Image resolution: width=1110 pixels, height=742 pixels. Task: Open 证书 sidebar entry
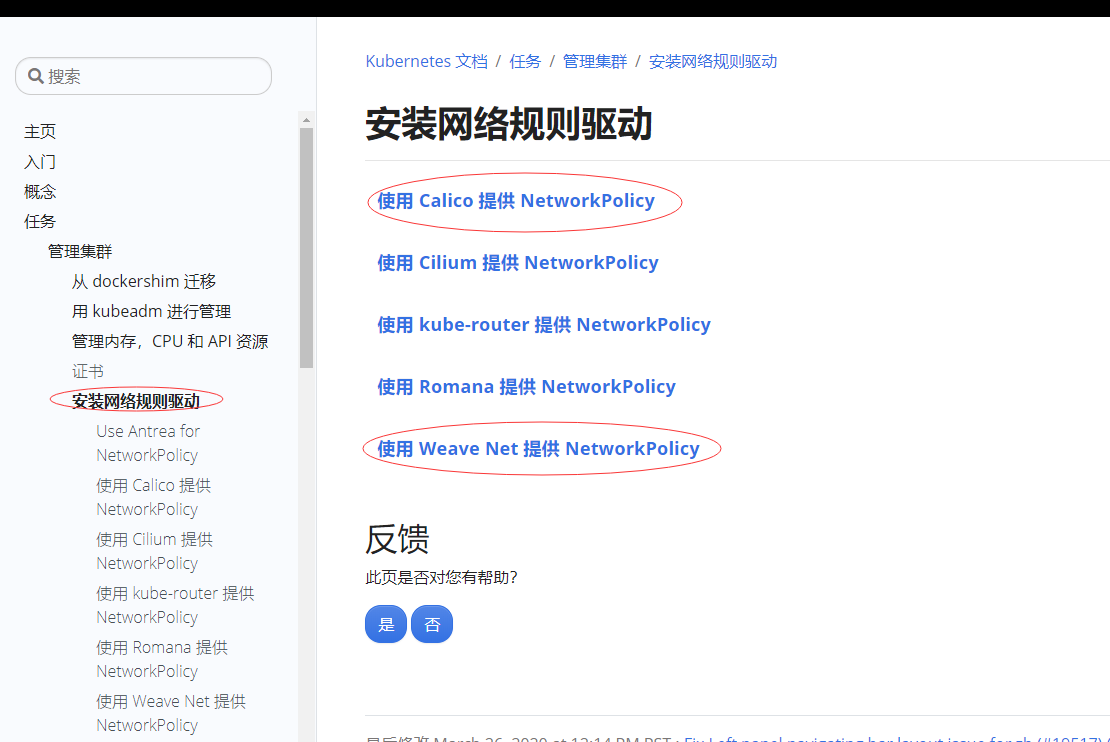[88, 371]
